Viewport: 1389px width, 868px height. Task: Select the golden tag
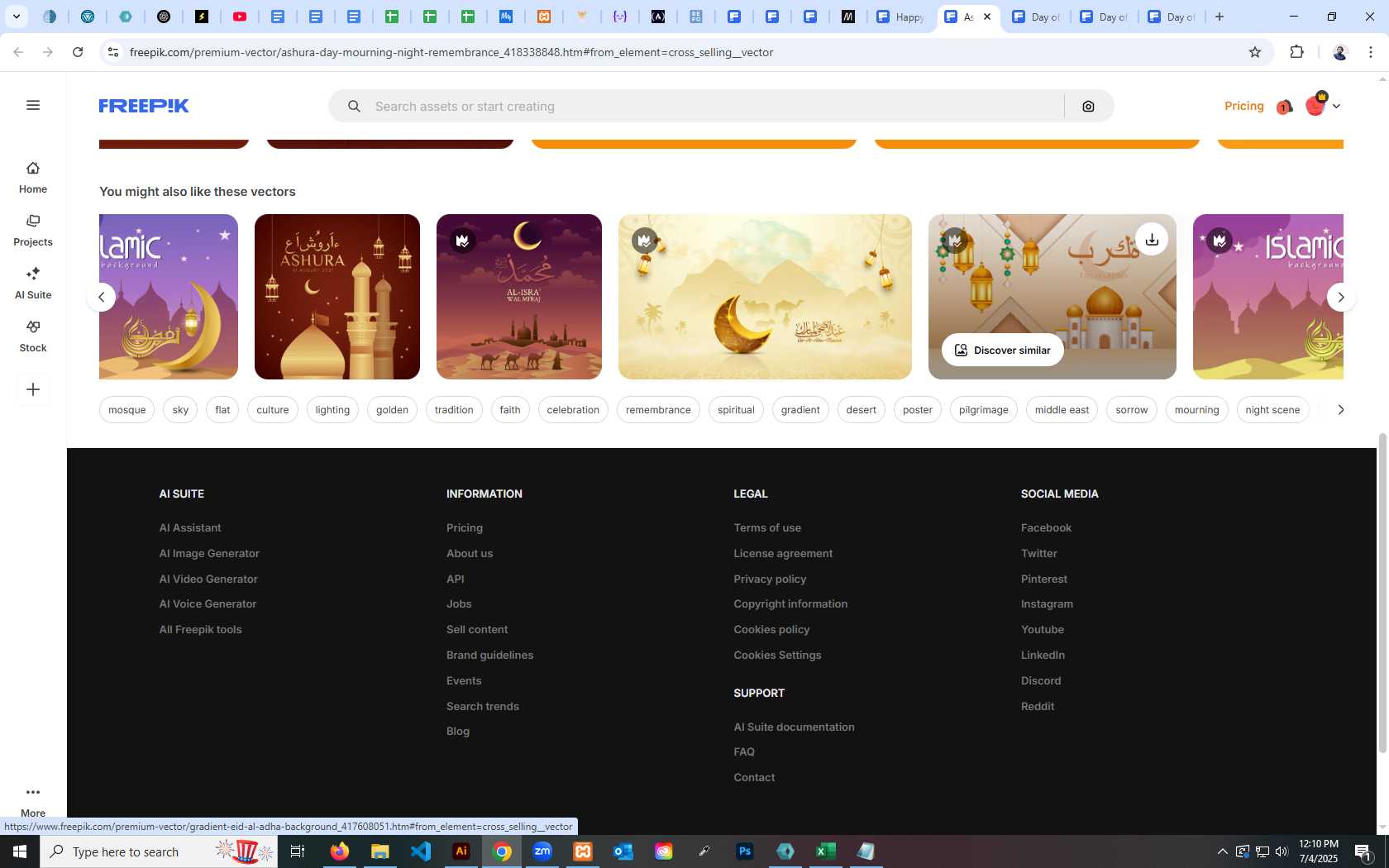392,409
